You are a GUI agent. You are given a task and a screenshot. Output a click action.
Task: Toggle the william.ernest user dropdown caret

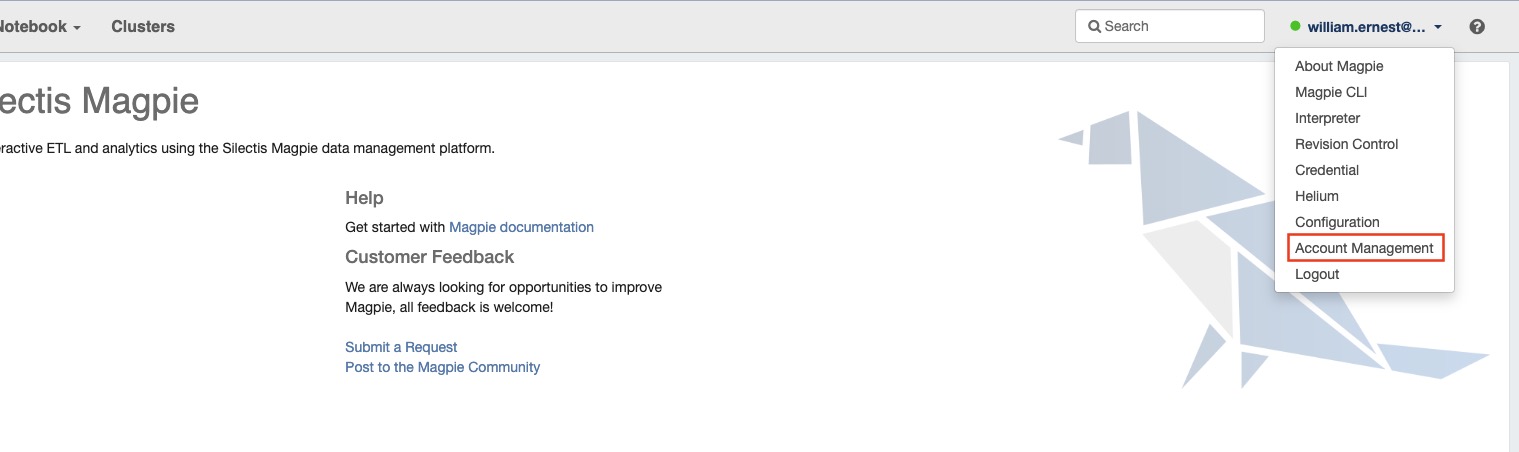(x=1438, y=28)
